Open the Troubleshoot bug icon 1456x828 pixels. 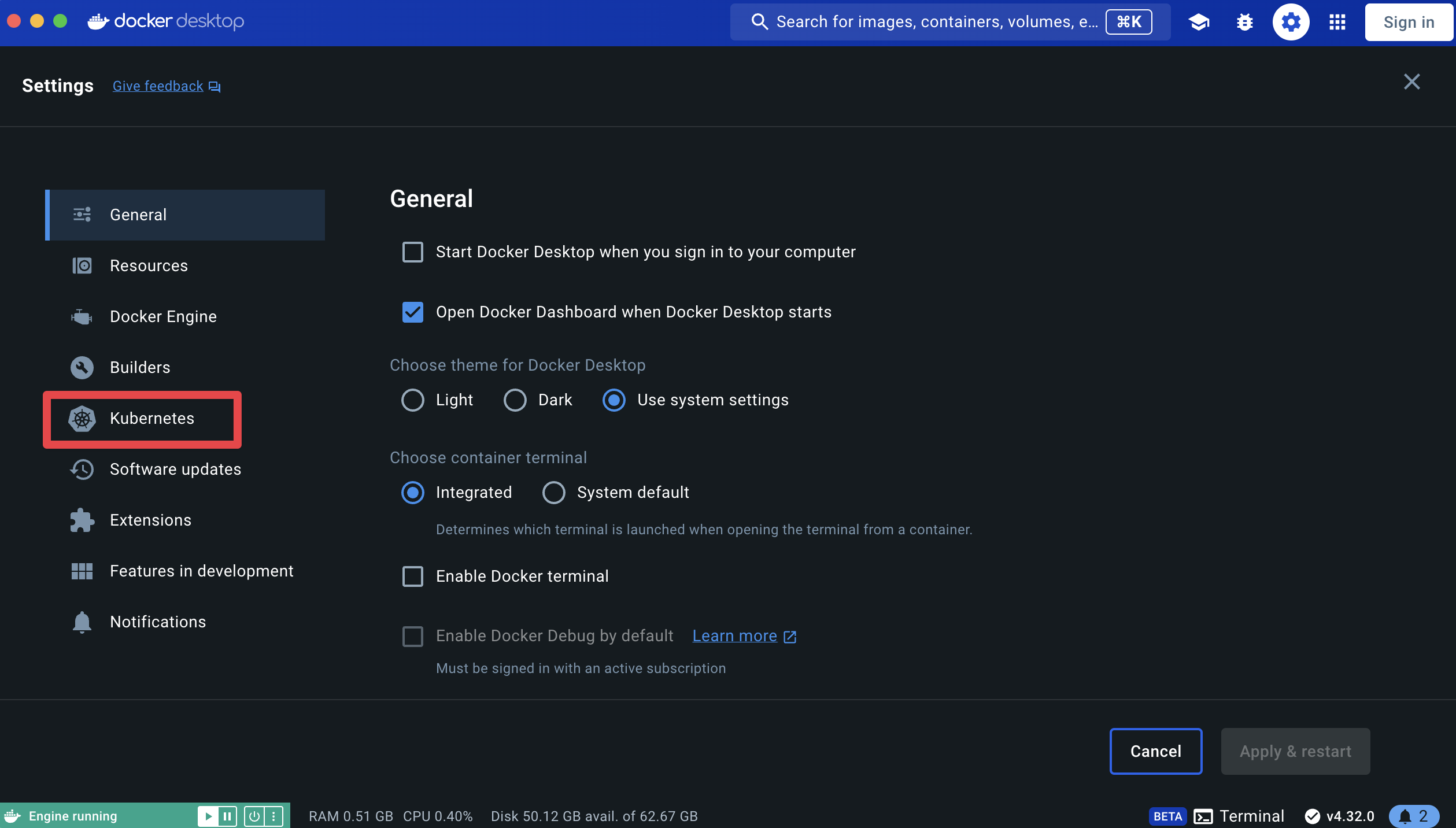(1244, 22)
